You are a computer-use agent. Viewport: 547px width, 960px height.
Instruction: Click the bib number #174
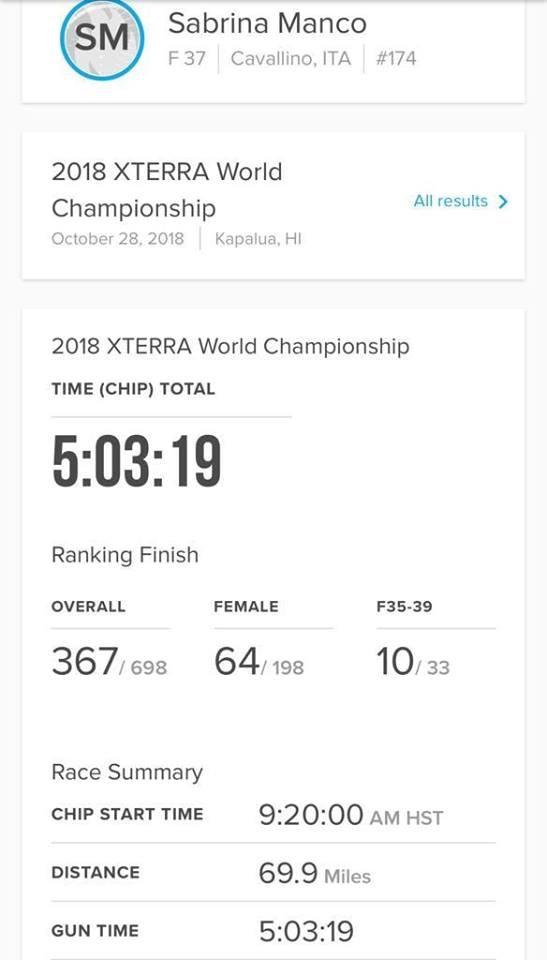[396, 59]
